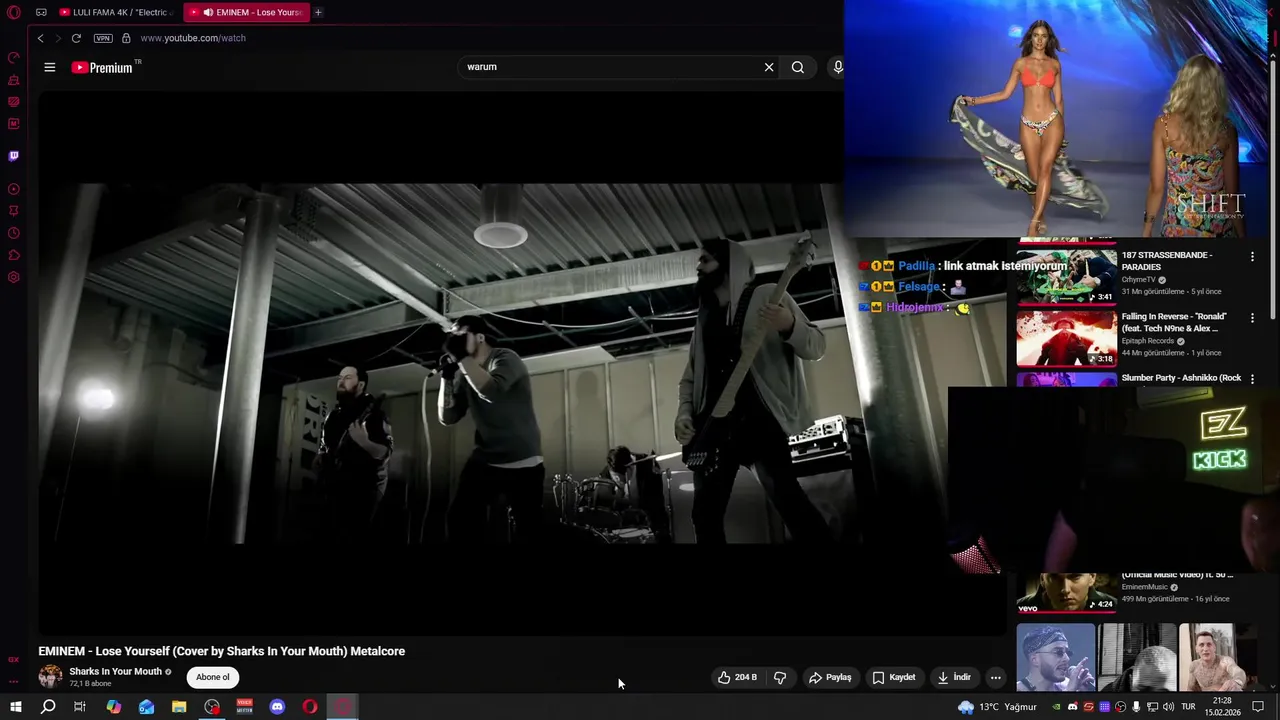The image size is (1280, 720).
Task: Like the video showing 204 B
Action: click(737, 677)
